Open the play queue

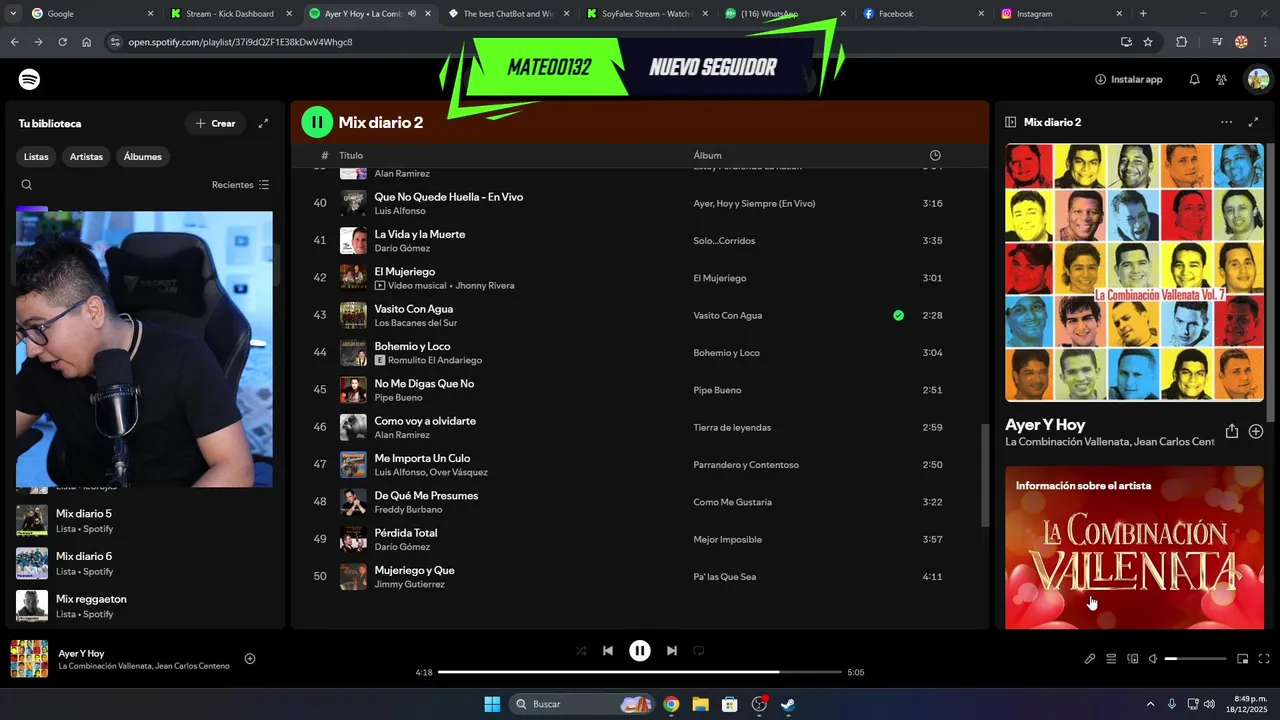(1111, 659)
